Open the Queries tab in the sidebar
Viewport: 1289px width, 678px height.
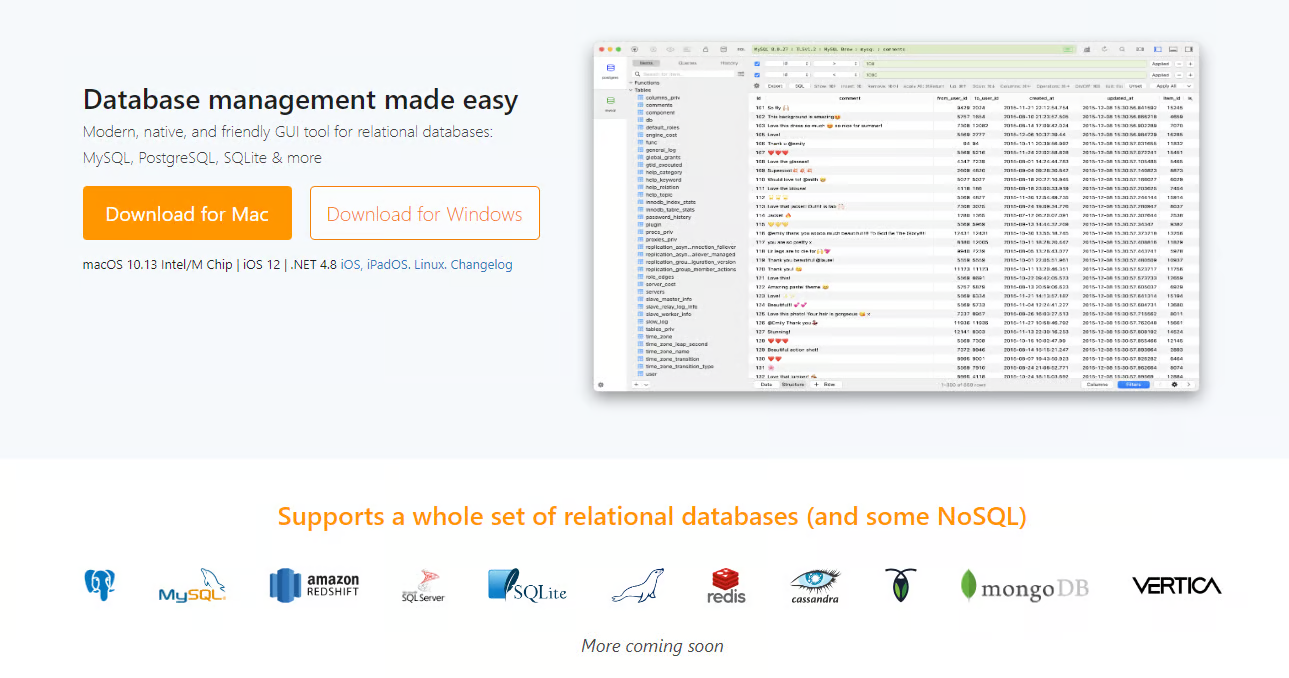click(x=687, y=63)
